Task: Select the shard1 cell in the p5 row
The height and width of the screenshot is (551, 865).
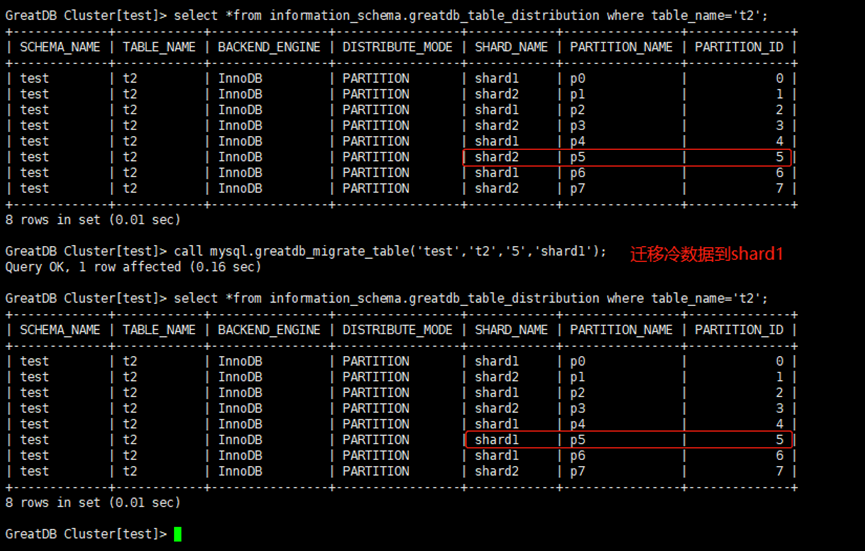Action: [496, 440]
